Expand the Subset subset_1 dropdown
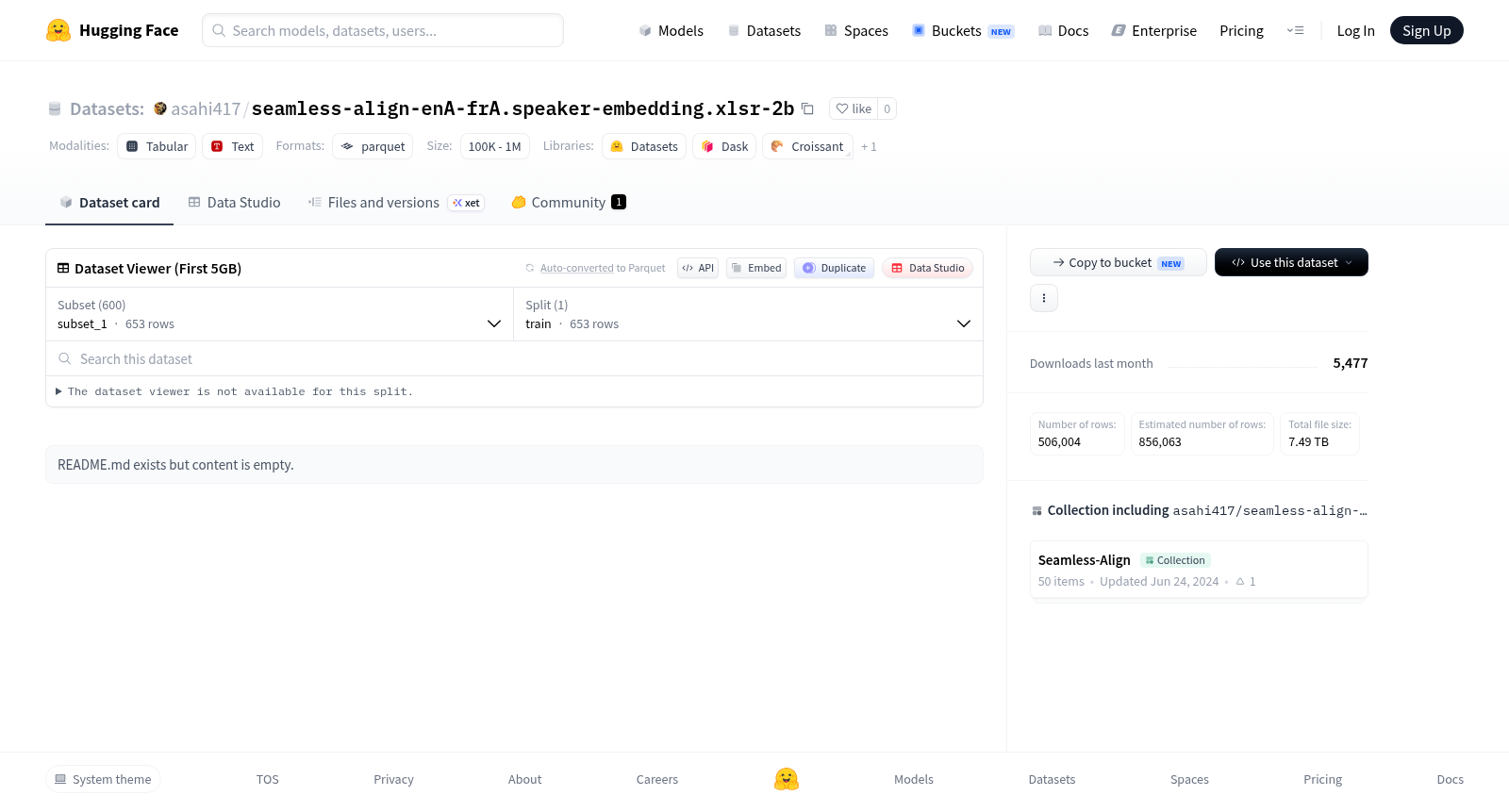Viewport: 1509px width, 812px height. [x=280, y=314]
